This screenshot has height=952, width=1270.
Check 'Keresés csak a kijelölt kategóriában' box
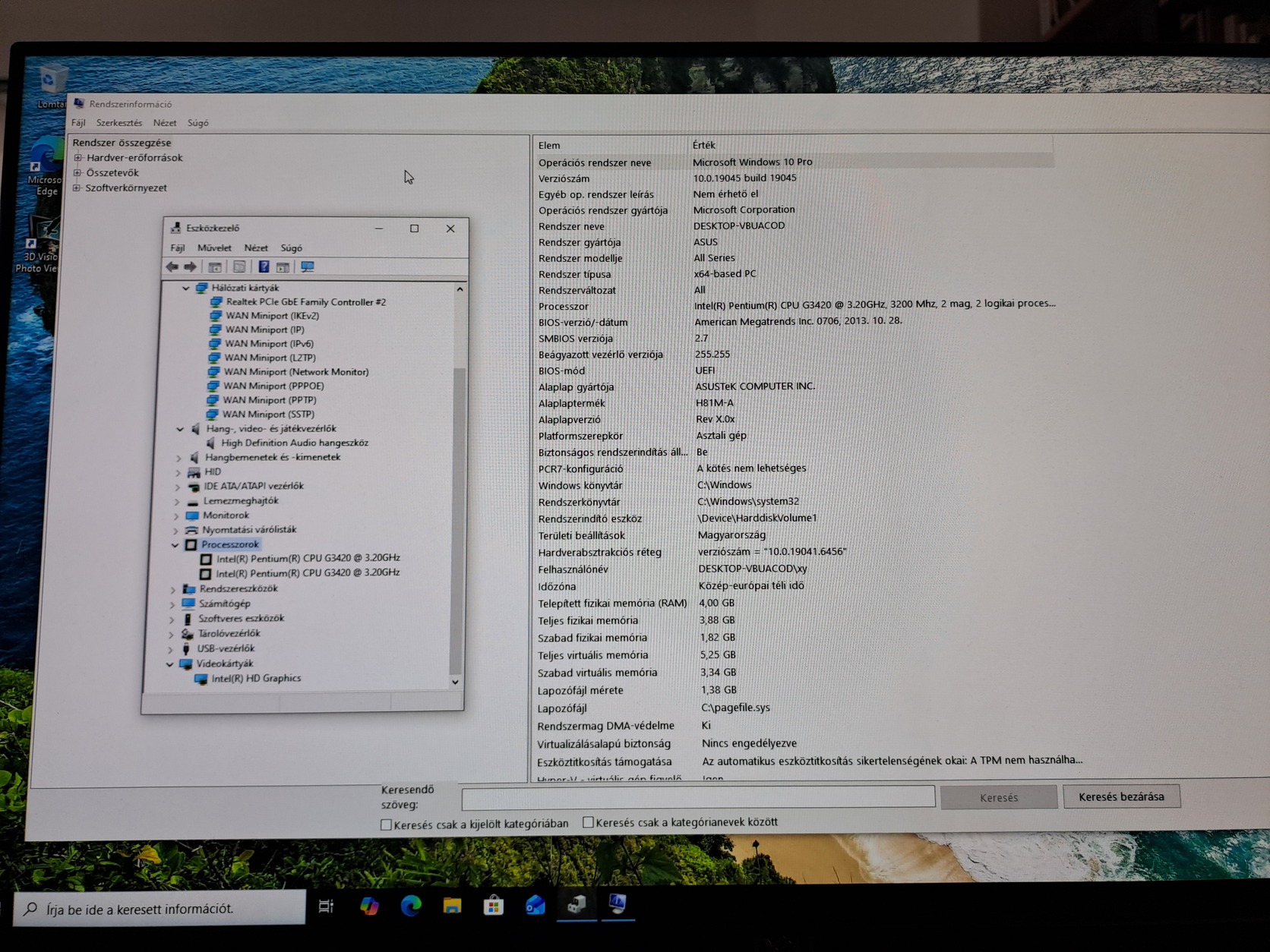pyautogui.click(x=386, y=824)
